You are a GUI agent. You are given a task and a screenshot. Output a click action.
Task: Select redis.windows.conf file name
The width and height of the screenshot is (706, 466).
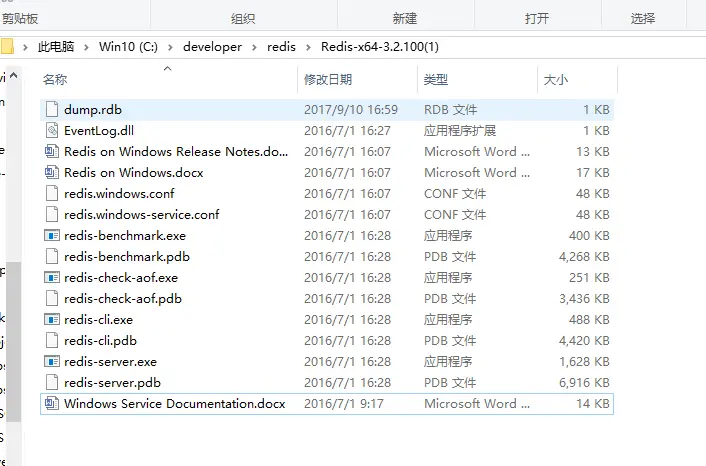pos(119,194)
